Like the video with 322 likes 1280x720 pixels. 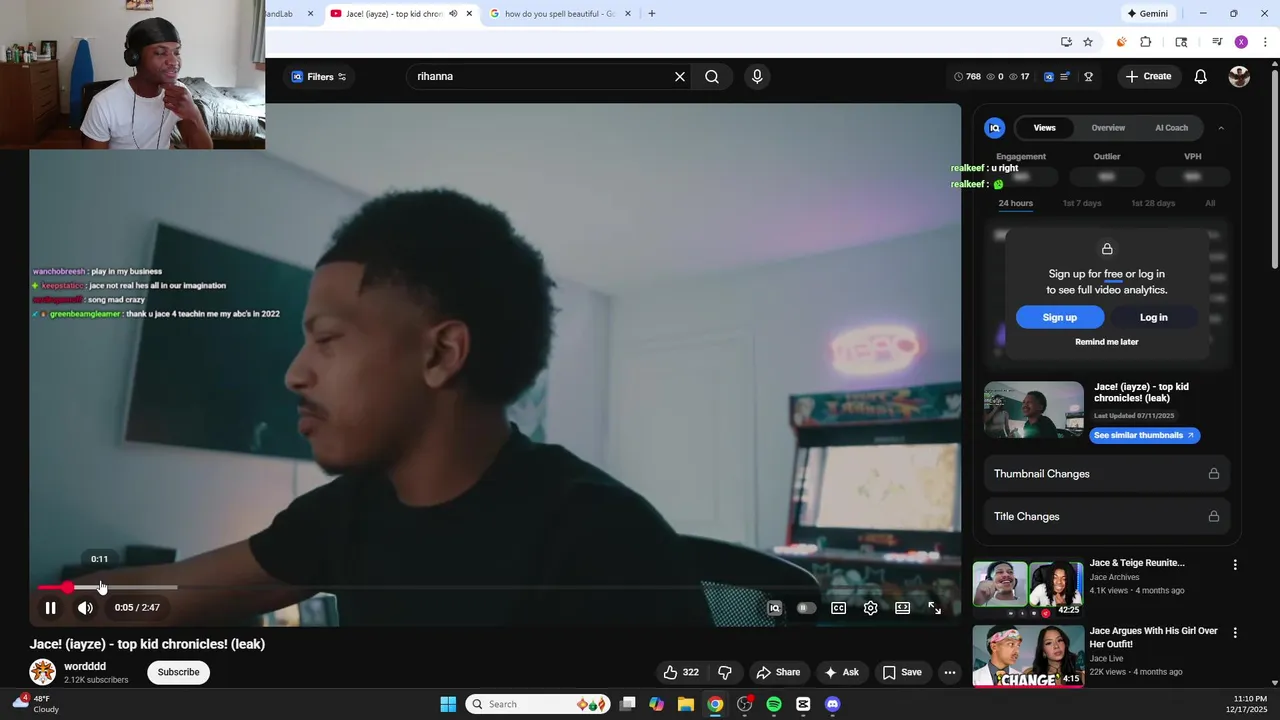681,672
